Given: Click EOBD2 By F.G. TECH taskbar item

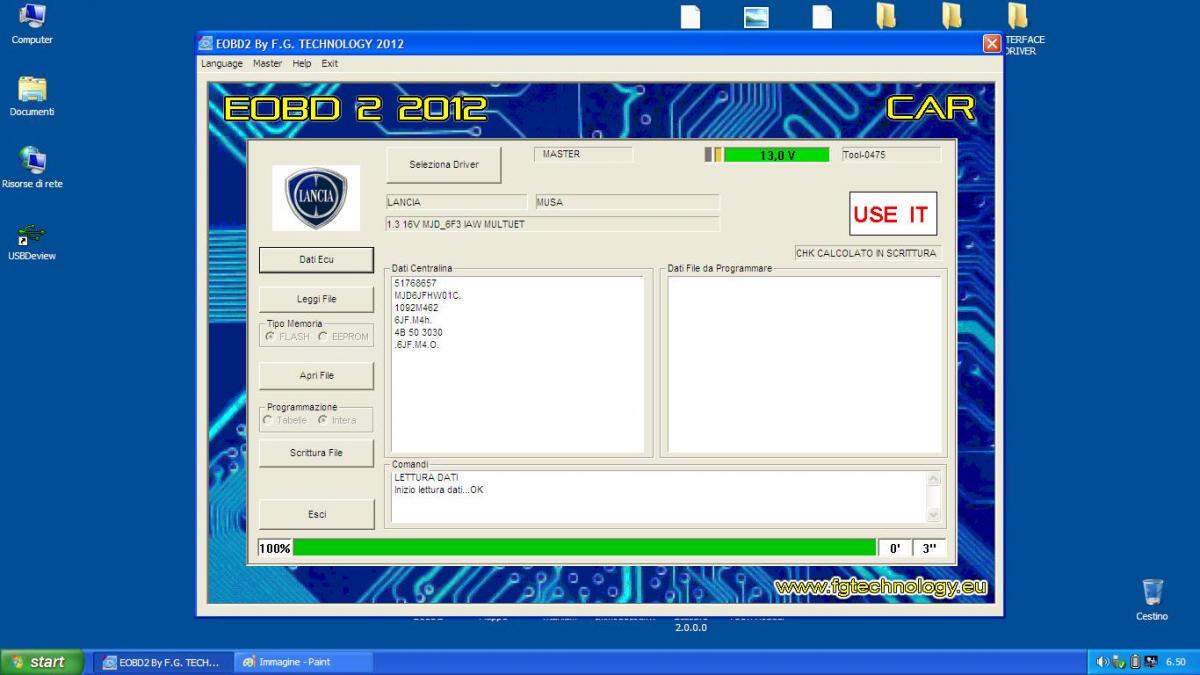Looking at the screenshot, I should [x=164, y=662].
